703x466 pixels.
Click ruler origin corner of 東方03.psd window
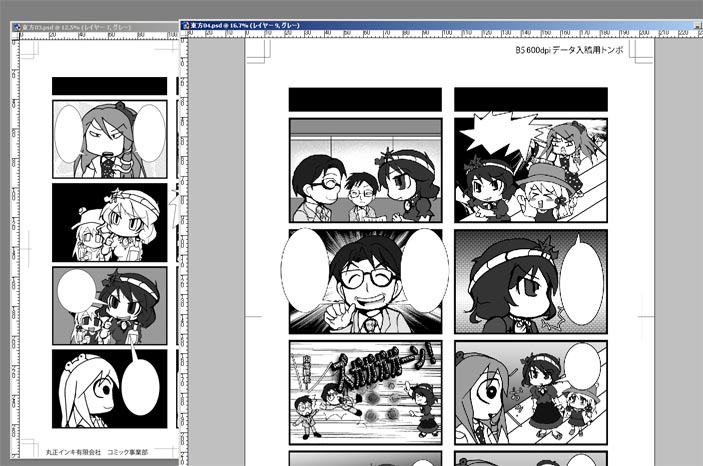click(15, 35)
